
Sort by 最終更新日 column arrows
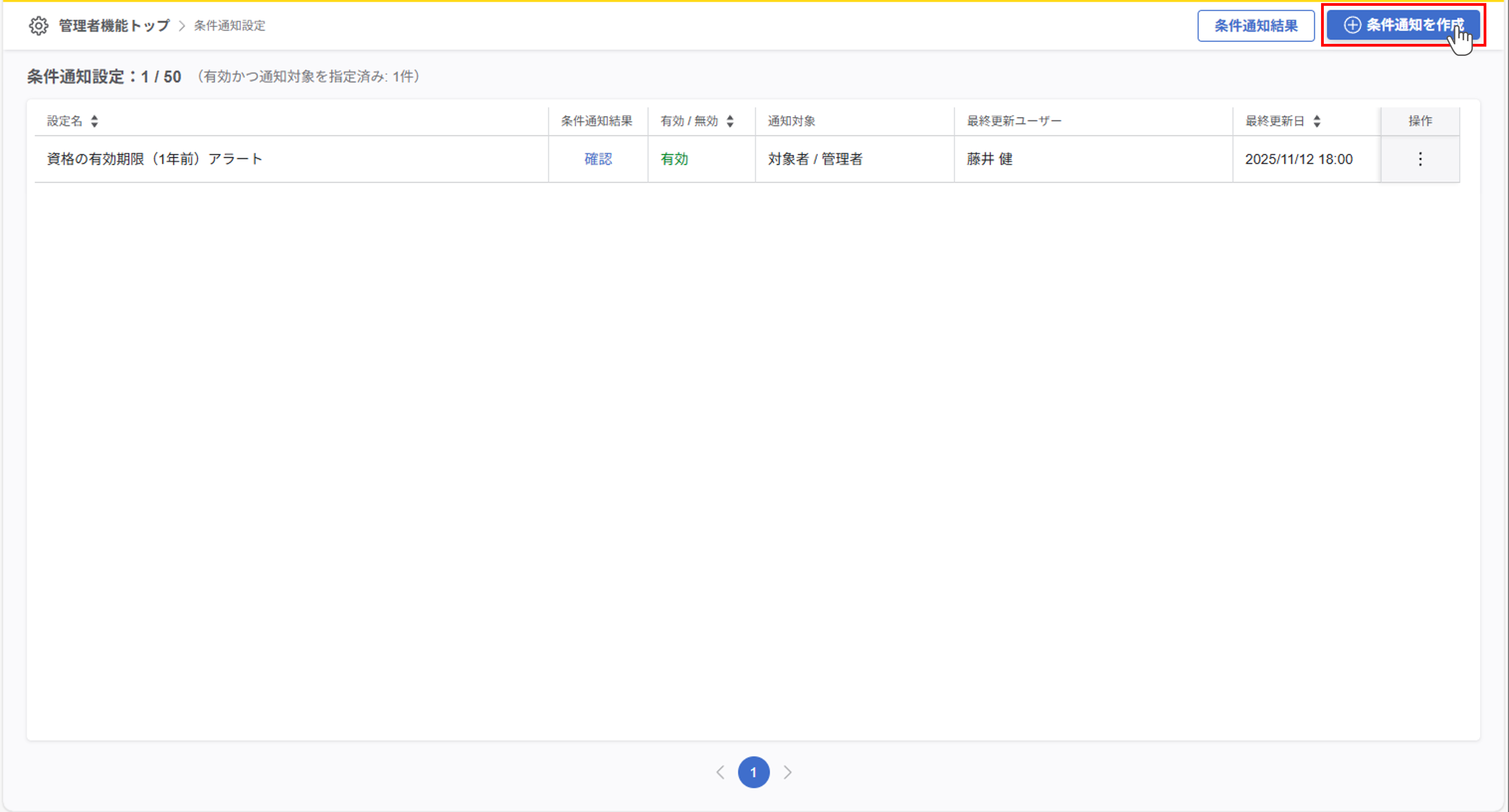(1317, 121)
